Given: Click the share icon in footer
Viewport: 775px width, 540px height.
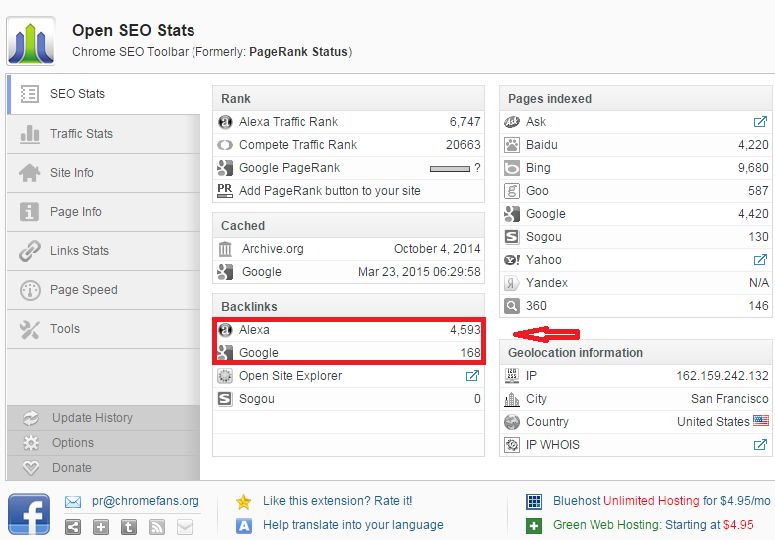Looking at the screenshot, I should 73,527.
